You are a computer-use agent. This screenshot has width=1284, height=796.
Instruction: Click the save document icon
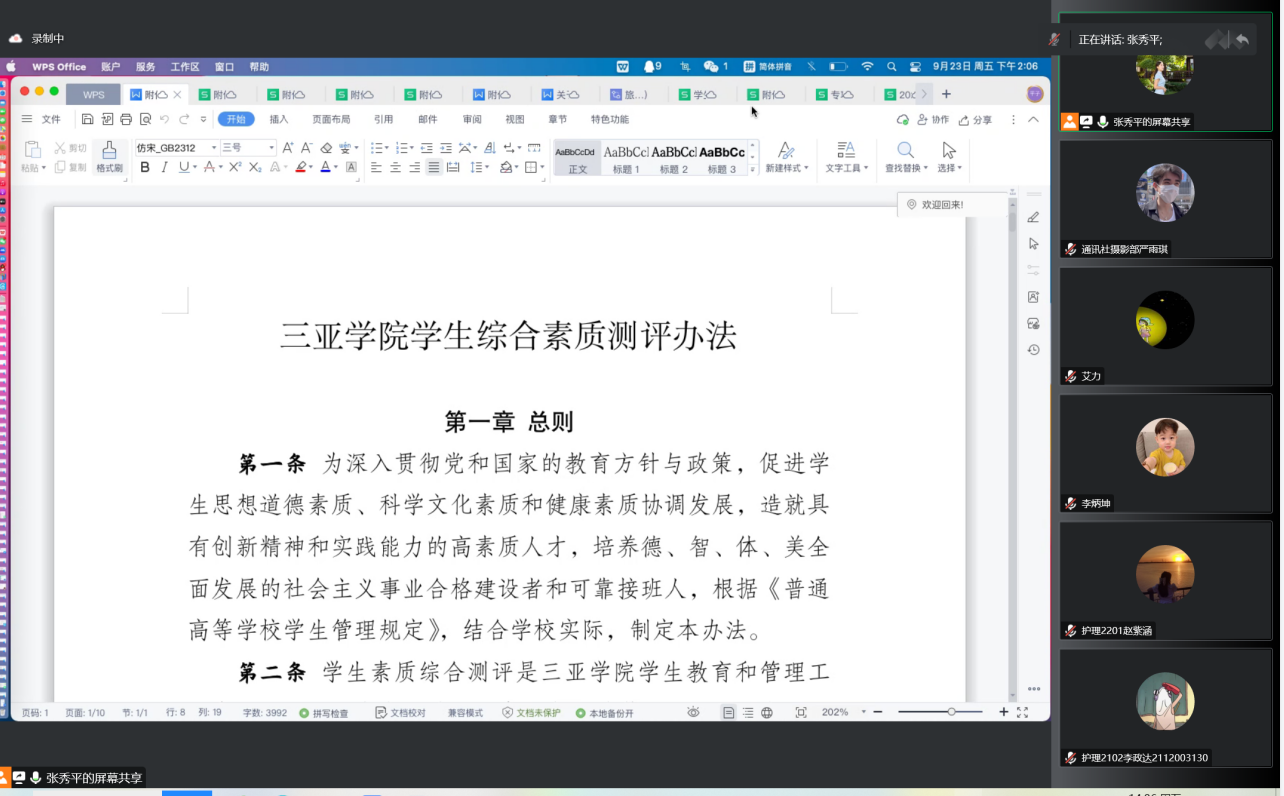(x=88, y=119)
